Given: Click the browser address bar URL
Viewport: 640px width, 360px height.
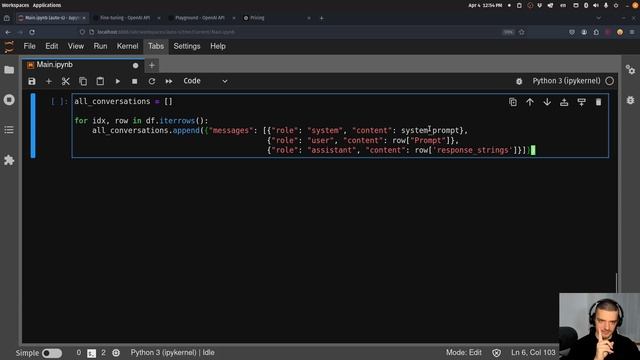Looking at the screenshot, I should (x=166, y=32).
